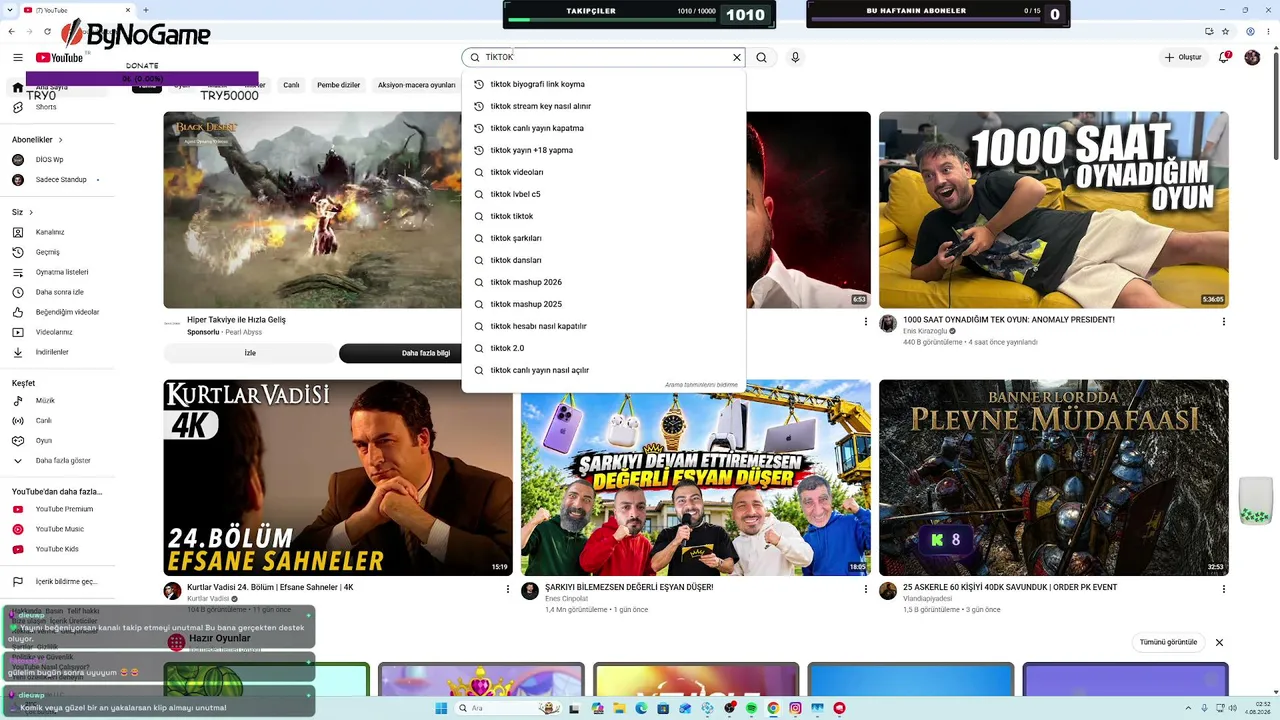Click 'Tümünü görüntüle' for Hazır Oyunlar
1280x720 pixels.
click(1168, 642)
